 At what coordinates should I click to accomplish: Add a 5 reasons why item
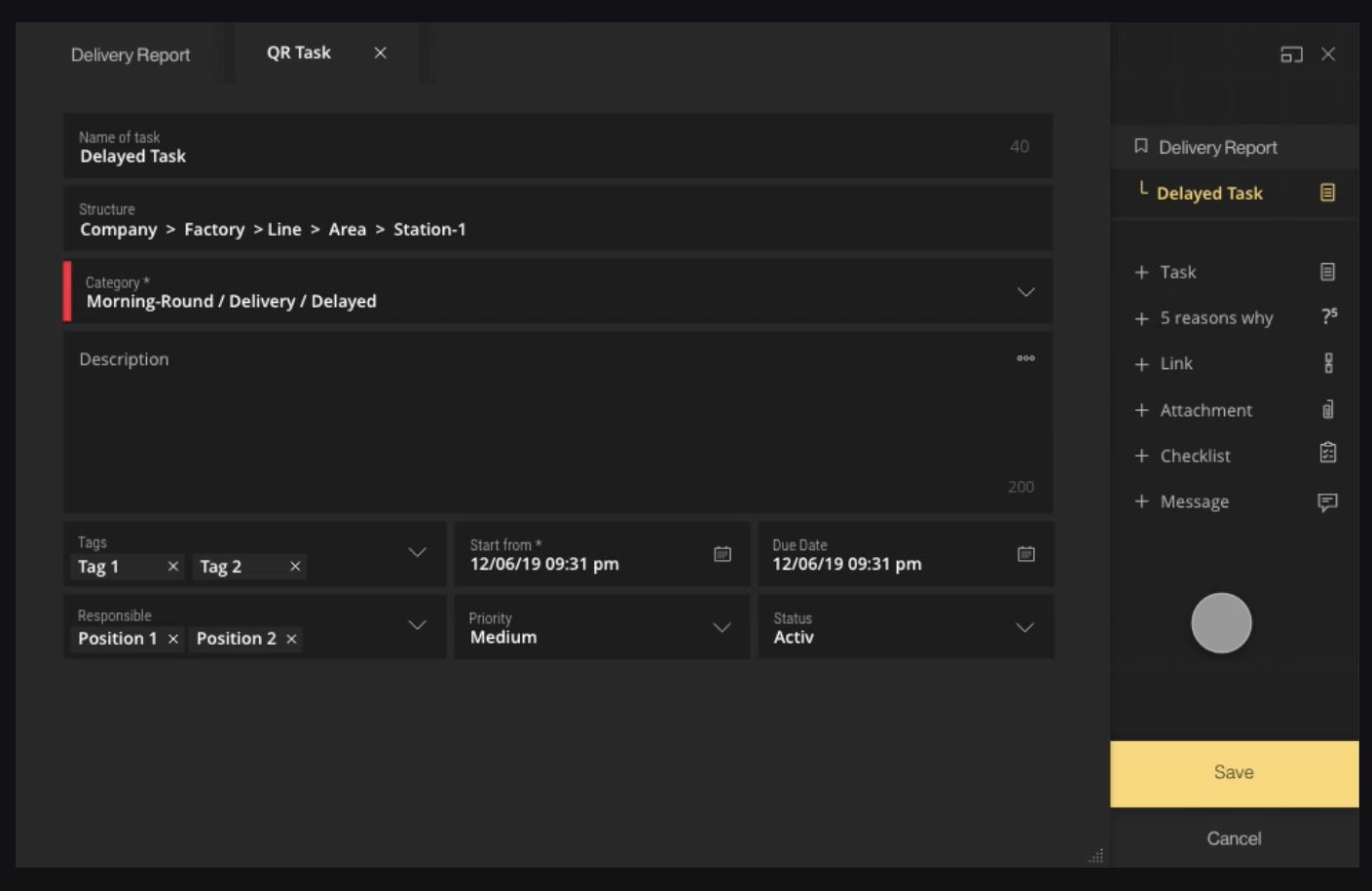click(1235, 317)
